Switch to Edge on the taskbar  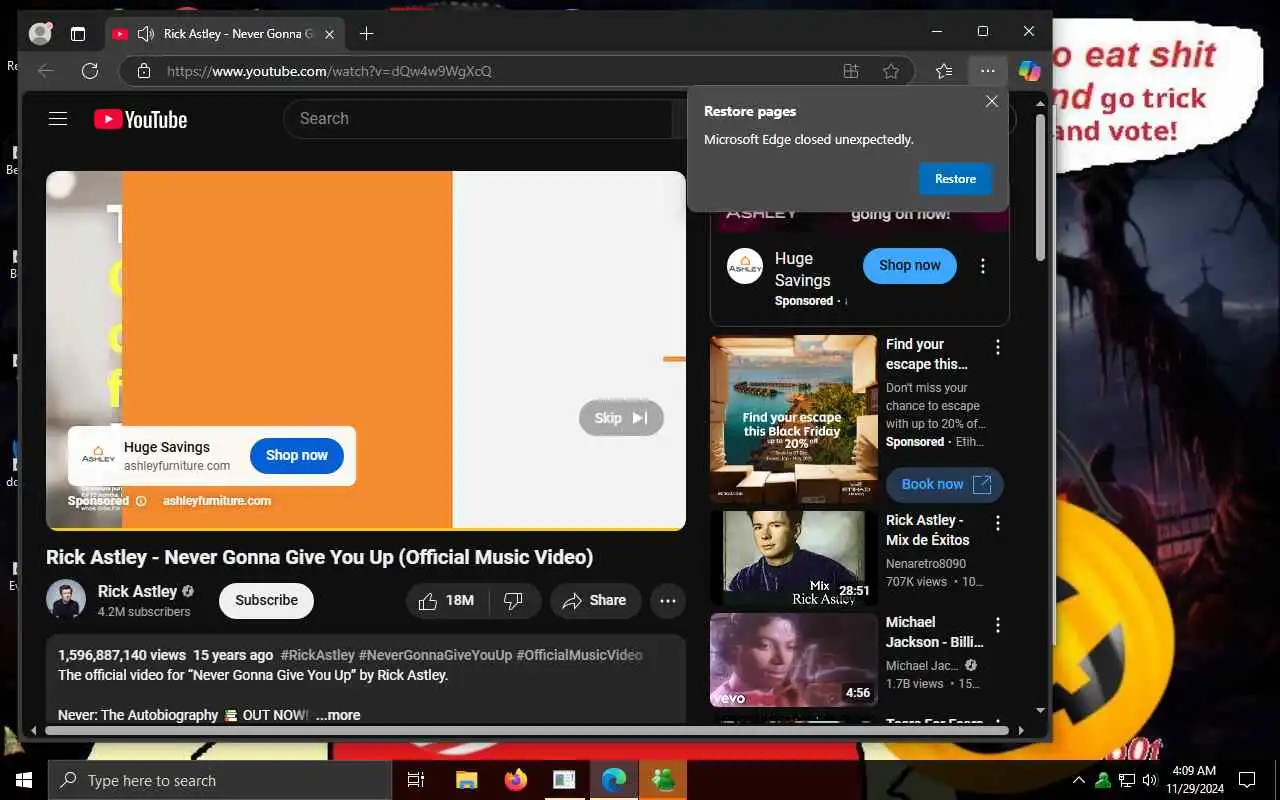coord(614,780)
